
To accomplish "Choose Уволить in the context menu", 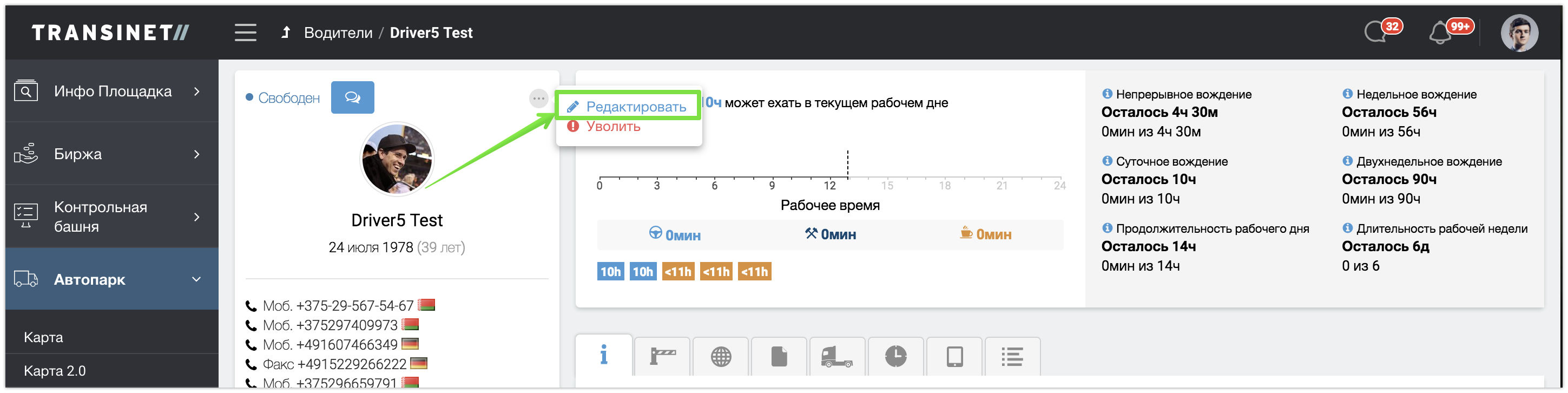I will [613, 127].
